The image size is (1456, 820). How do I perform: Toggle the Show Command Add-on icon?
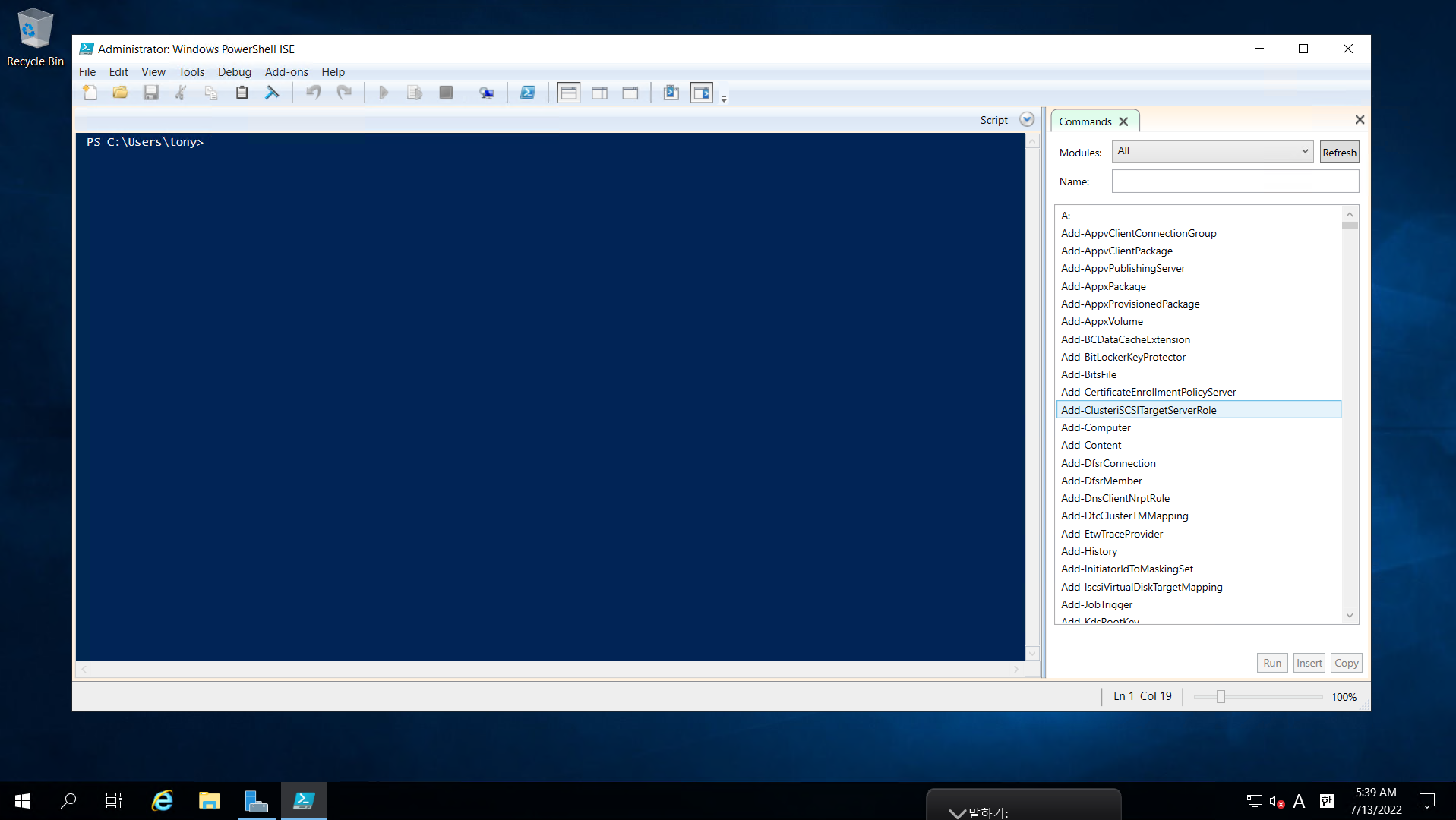[702, 93]
